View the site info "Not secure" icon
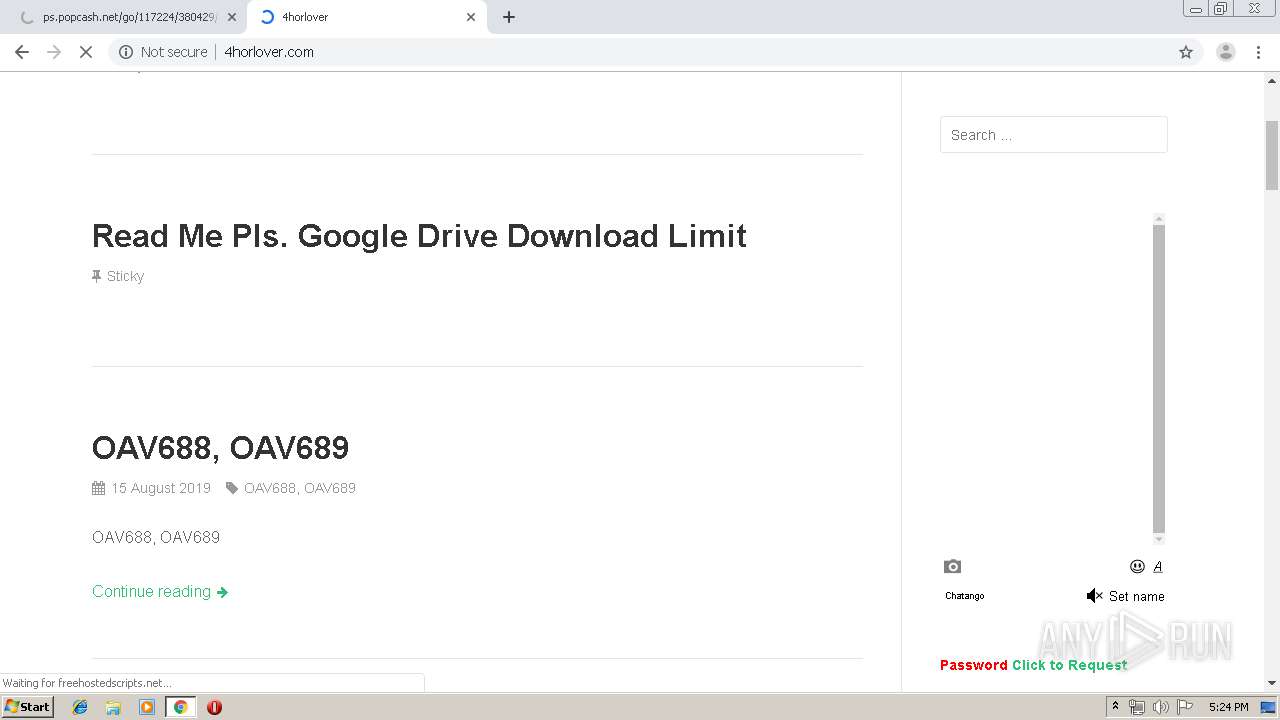The height and width of the screenshot is (720, 1280). pos(126,52)
